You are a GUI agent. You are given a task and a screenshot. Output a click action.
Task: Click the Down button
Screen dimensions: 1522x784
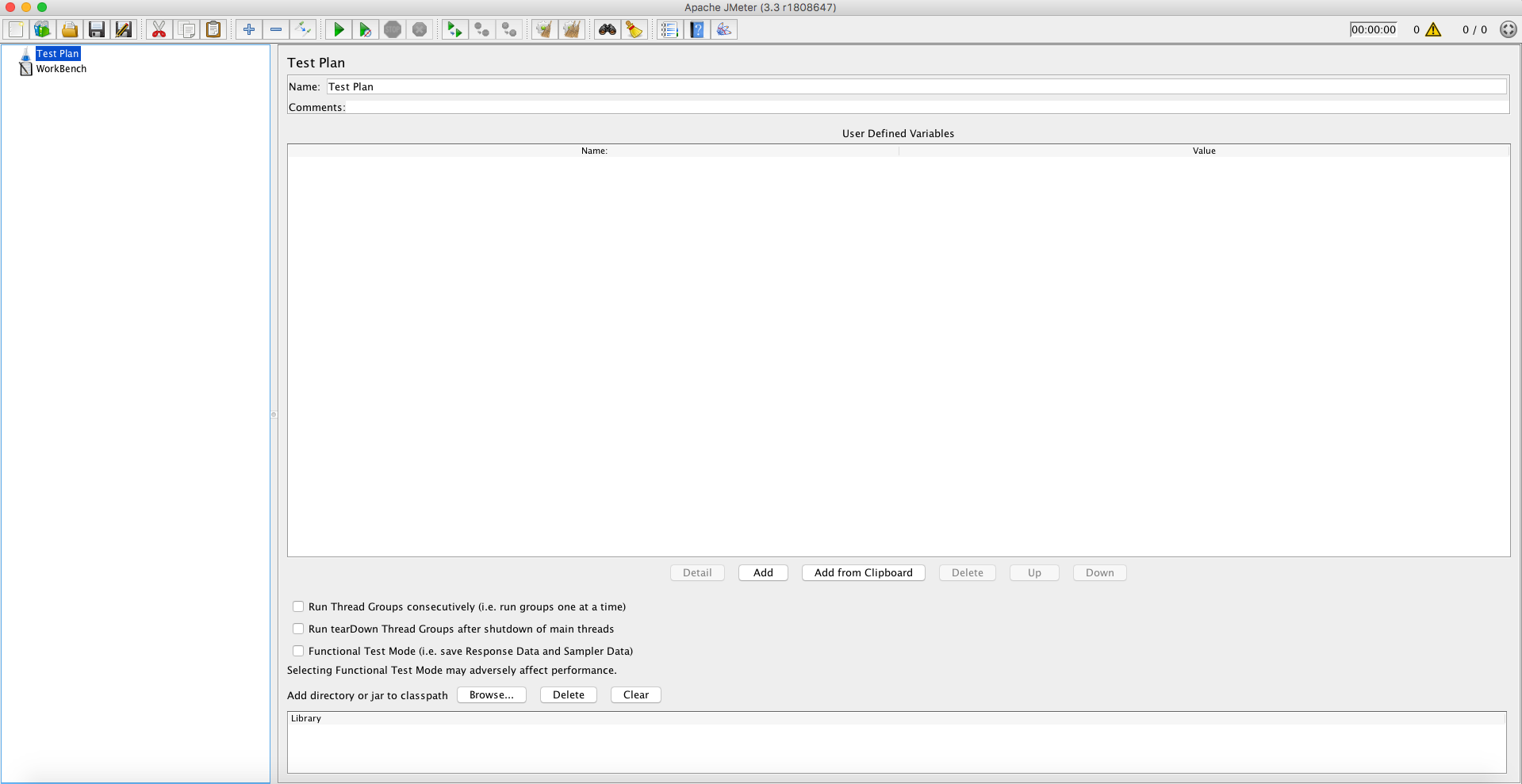pos(1100,572)
